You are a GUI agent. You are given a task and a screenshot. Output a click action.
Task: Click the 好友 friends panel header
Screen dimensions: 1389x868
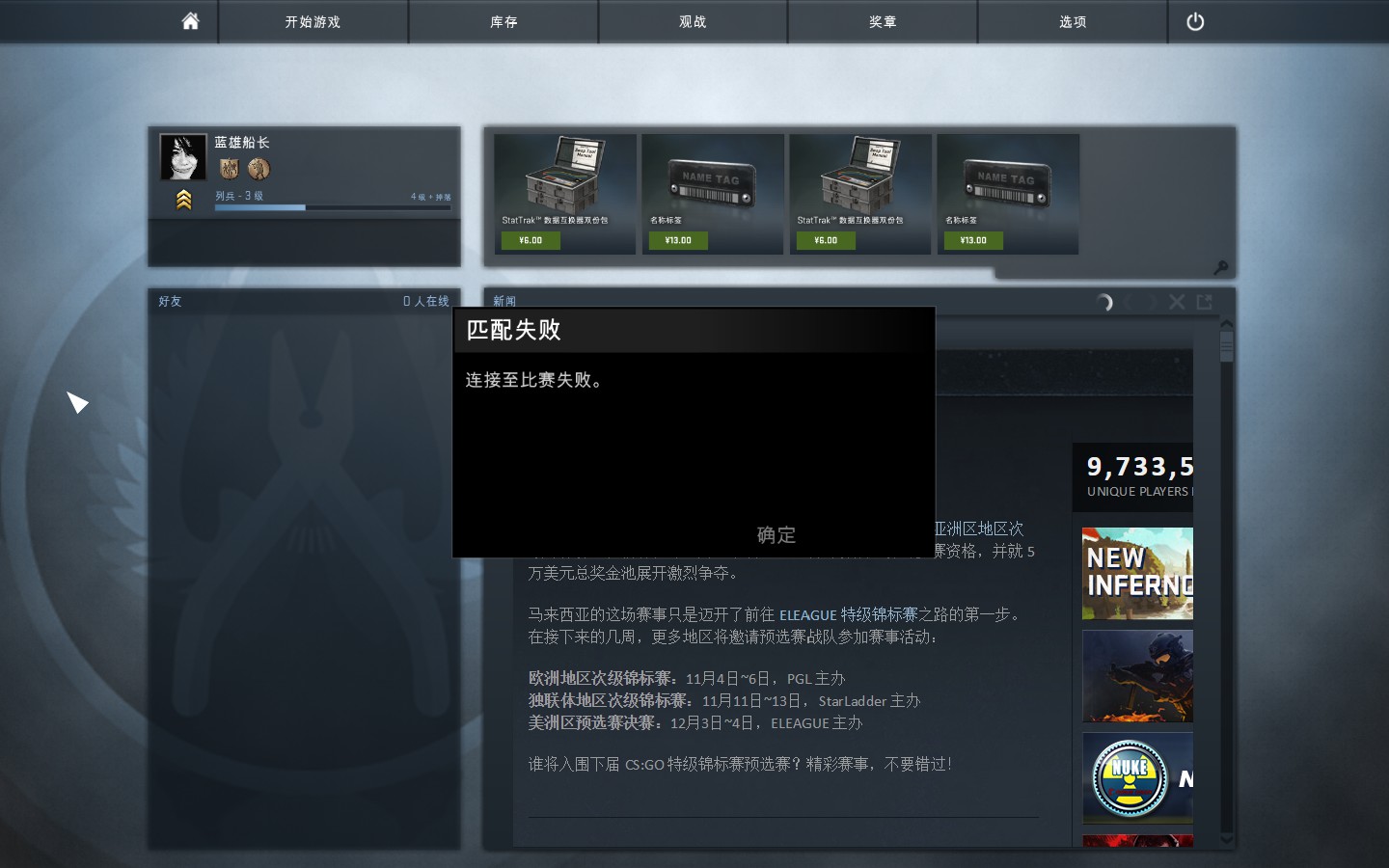pyautogui.click(x=171, y=301)
